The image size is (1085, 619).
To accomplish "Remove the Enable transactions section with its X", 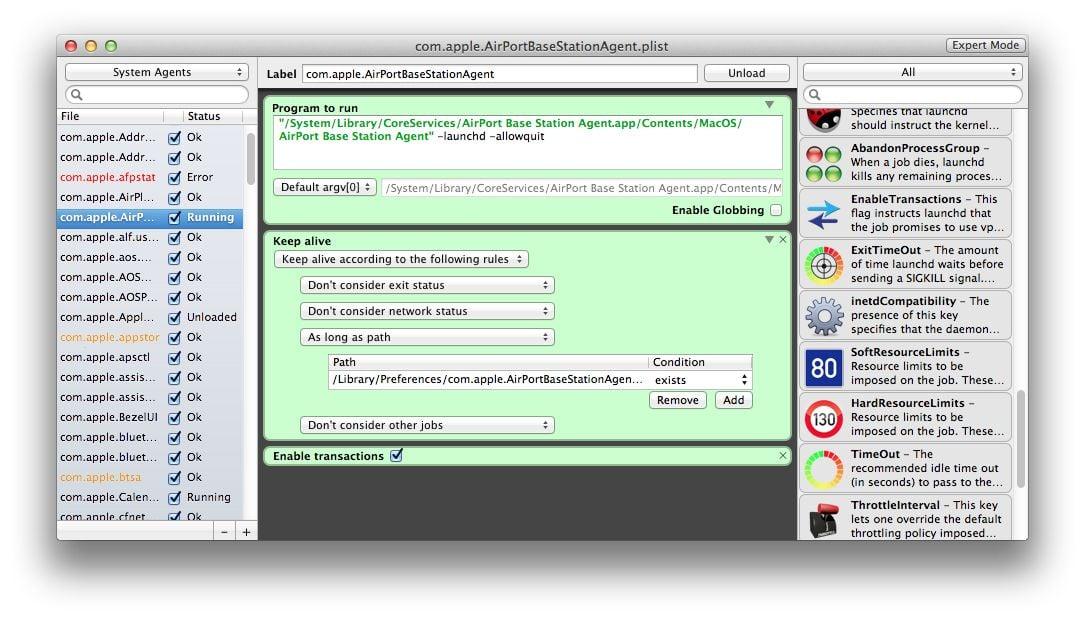I will (x=783, y=455).
